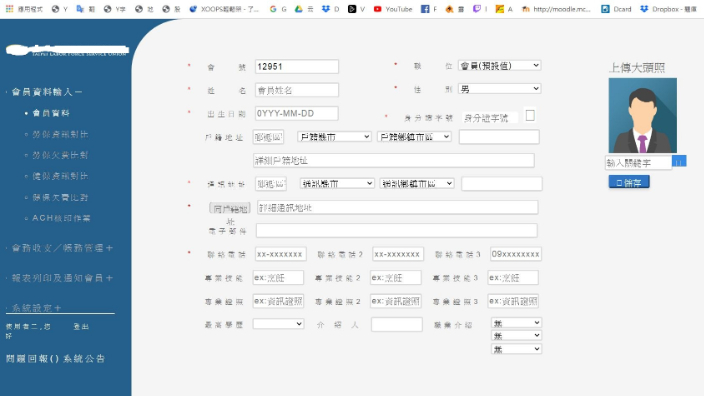The image size is (704, 396).
Task: Open 問題回報 系統公告 link
Action: pyautogui.click(x=55, y=359)
